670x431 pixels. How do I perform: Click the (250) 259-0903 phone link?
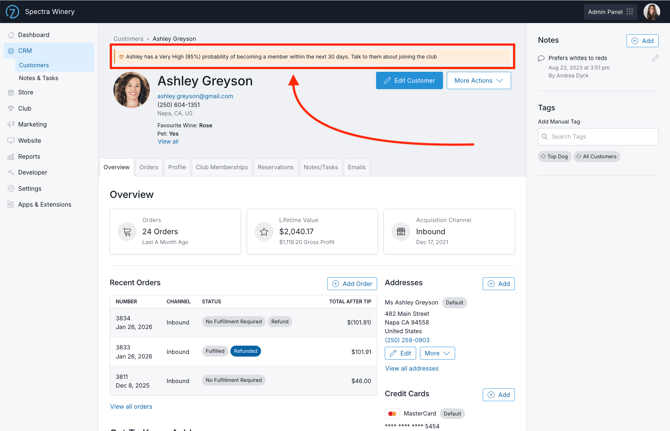pyautogui.click(x=407, y=340)
